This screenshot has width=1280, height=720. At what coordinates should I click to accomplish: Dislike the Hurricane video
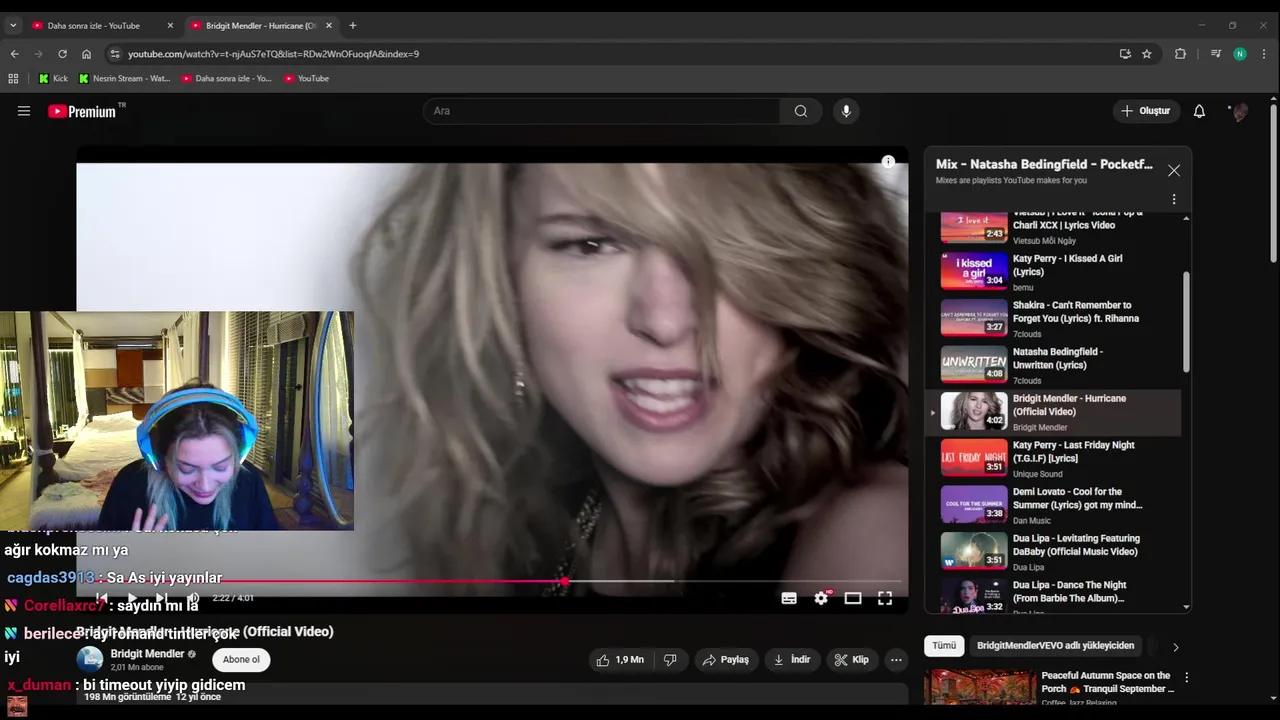tap(670, 660)
